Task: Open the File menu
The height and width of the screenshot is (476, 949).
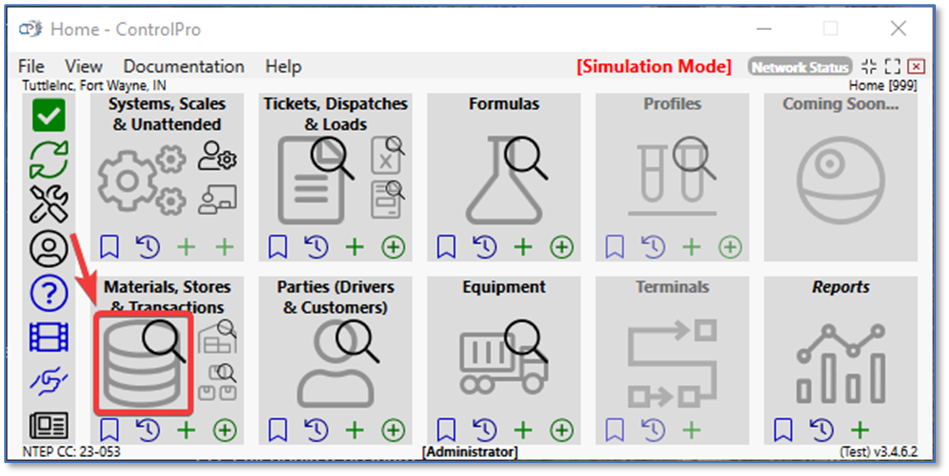Action: (x=31, y=66)
